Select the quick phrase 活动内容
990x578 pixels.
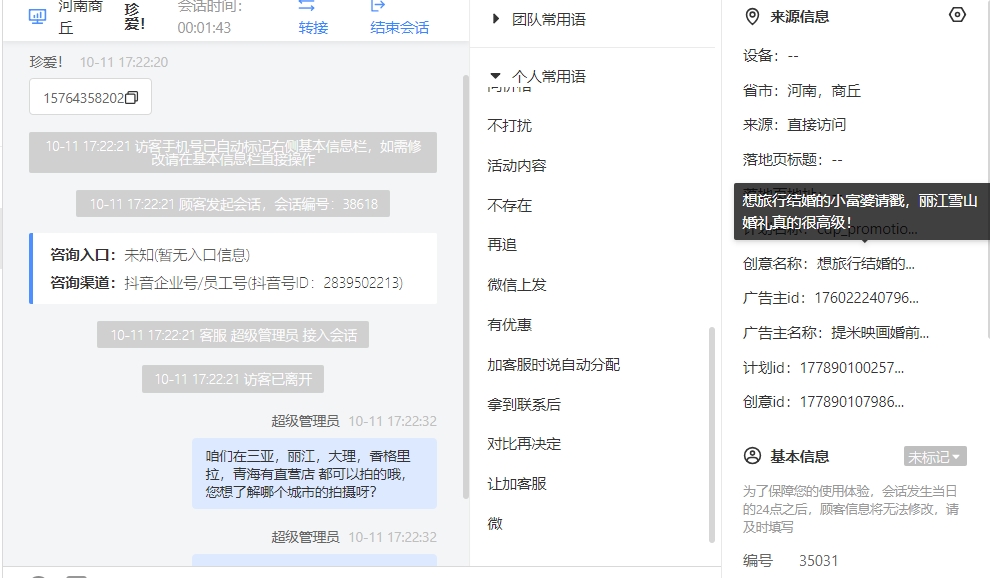coord(516,166)
